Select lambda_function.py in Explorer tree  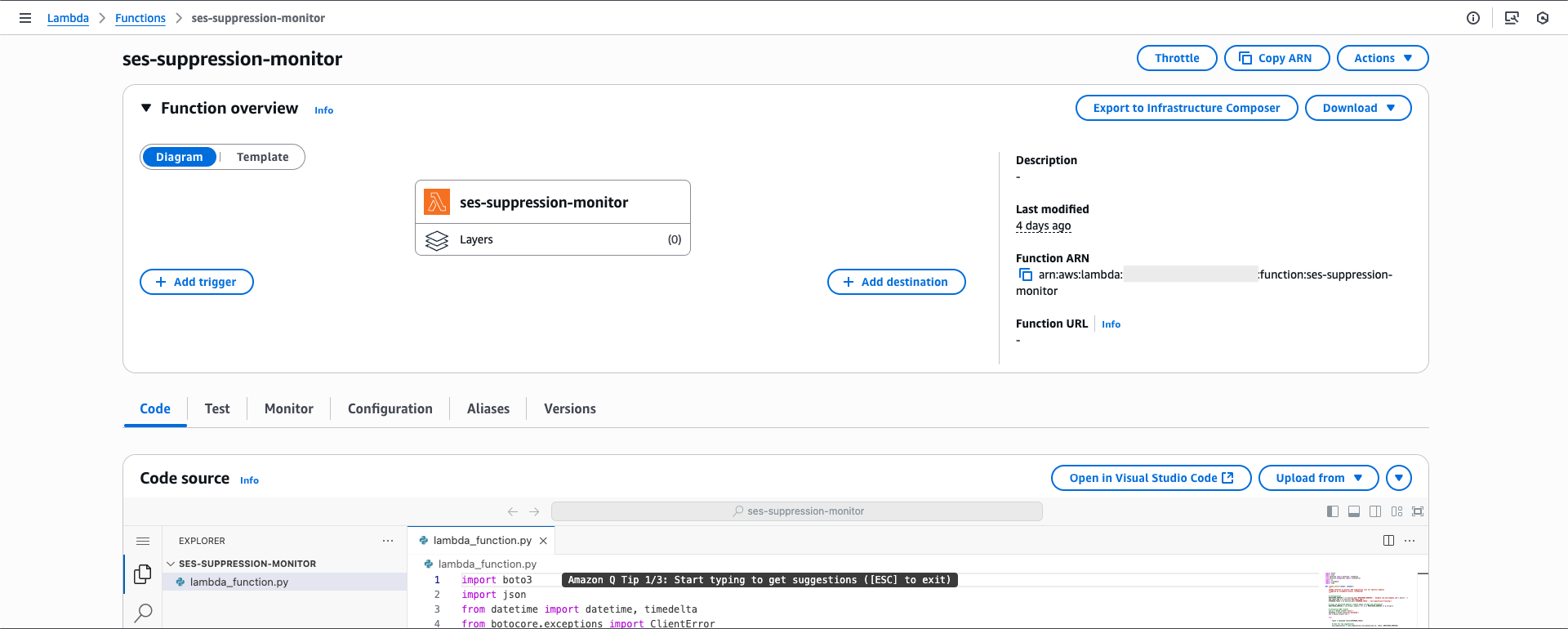tap(285, 582)
